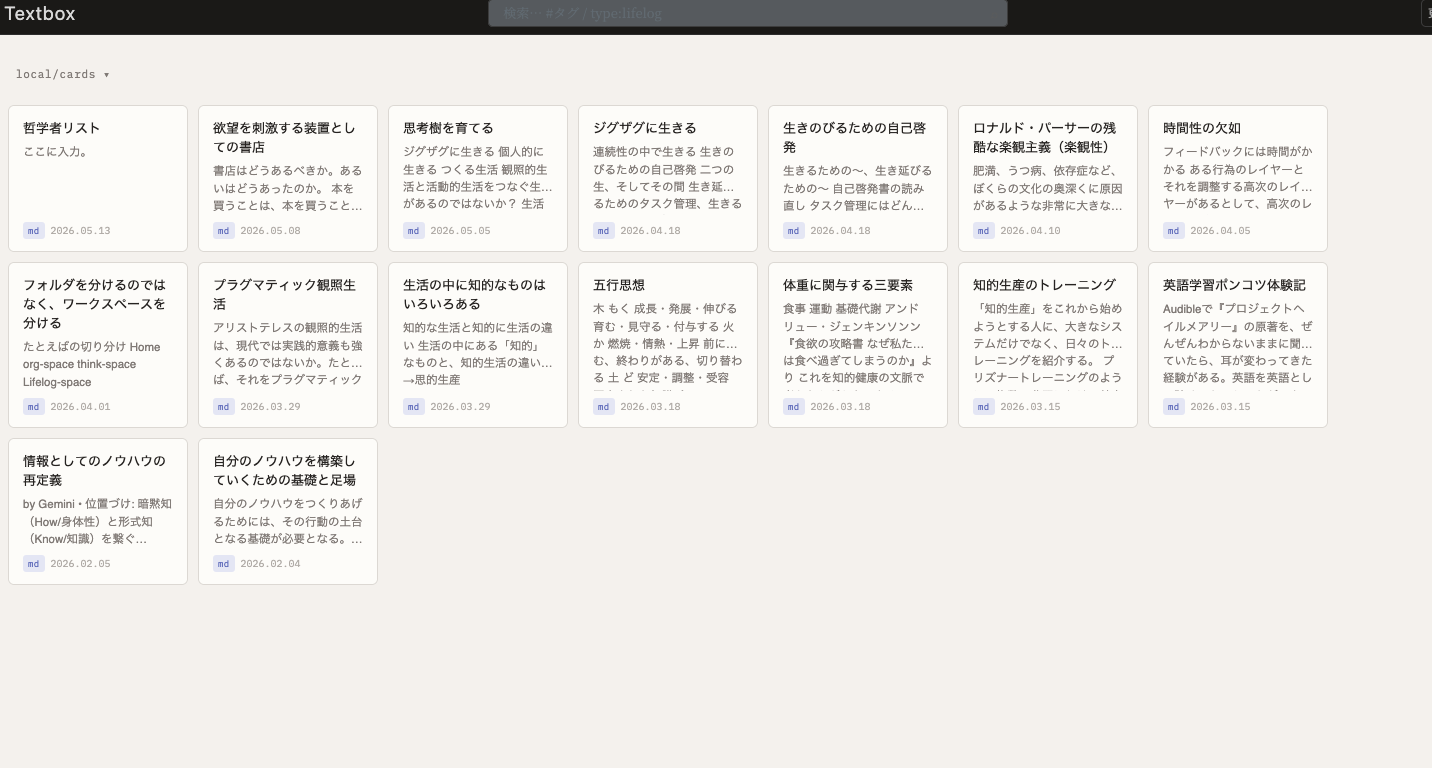Image resolution: width=1432 pixels, height=768 pixels.
Task: Click md badge on 五行思想 card
Action: [x=604, y=407]
